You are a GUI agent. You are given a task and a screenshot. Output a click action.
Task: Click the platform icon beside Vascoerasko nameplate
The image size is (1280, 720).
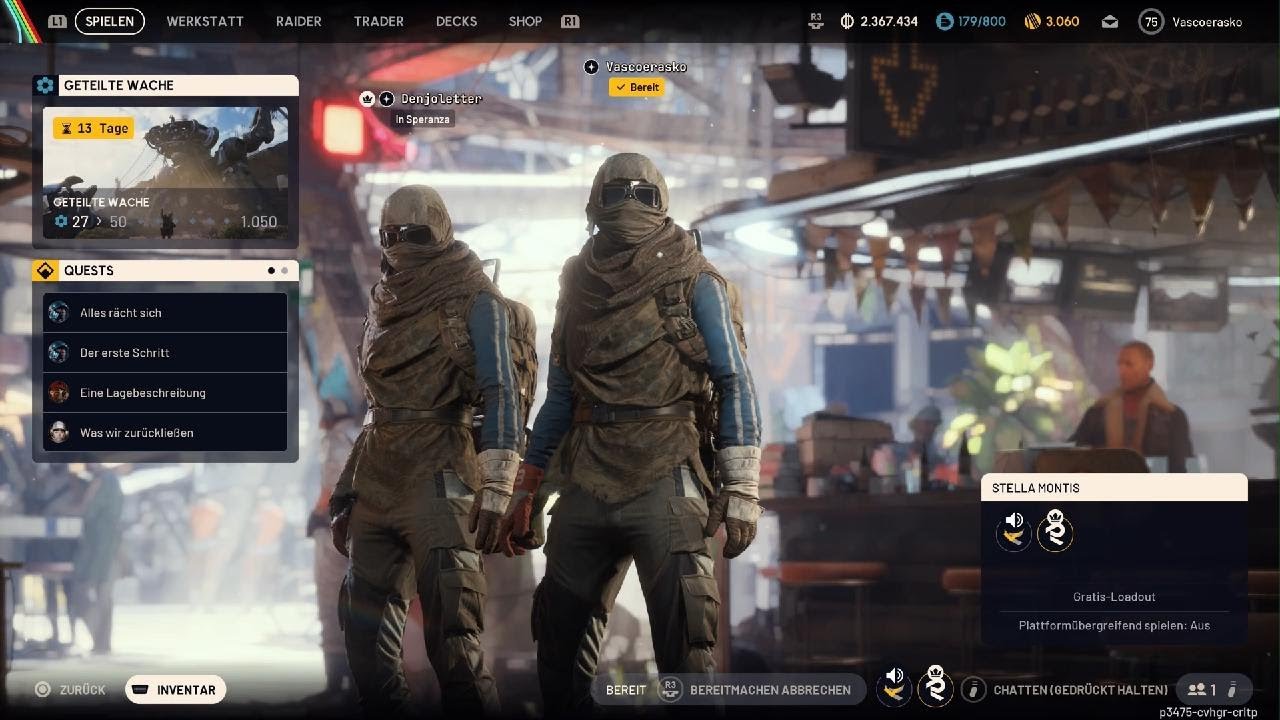click(x=592, y=67)
